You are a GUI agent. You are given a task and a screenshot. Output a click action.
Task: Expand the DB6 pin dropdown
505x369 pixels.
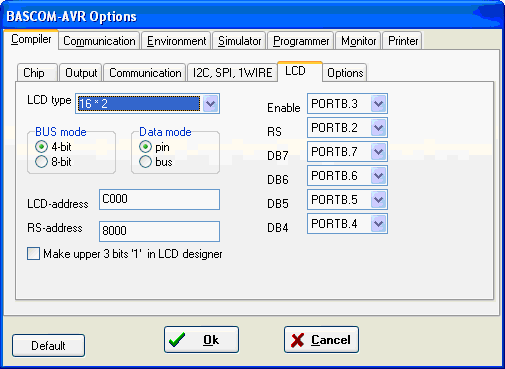pos(378,176)
